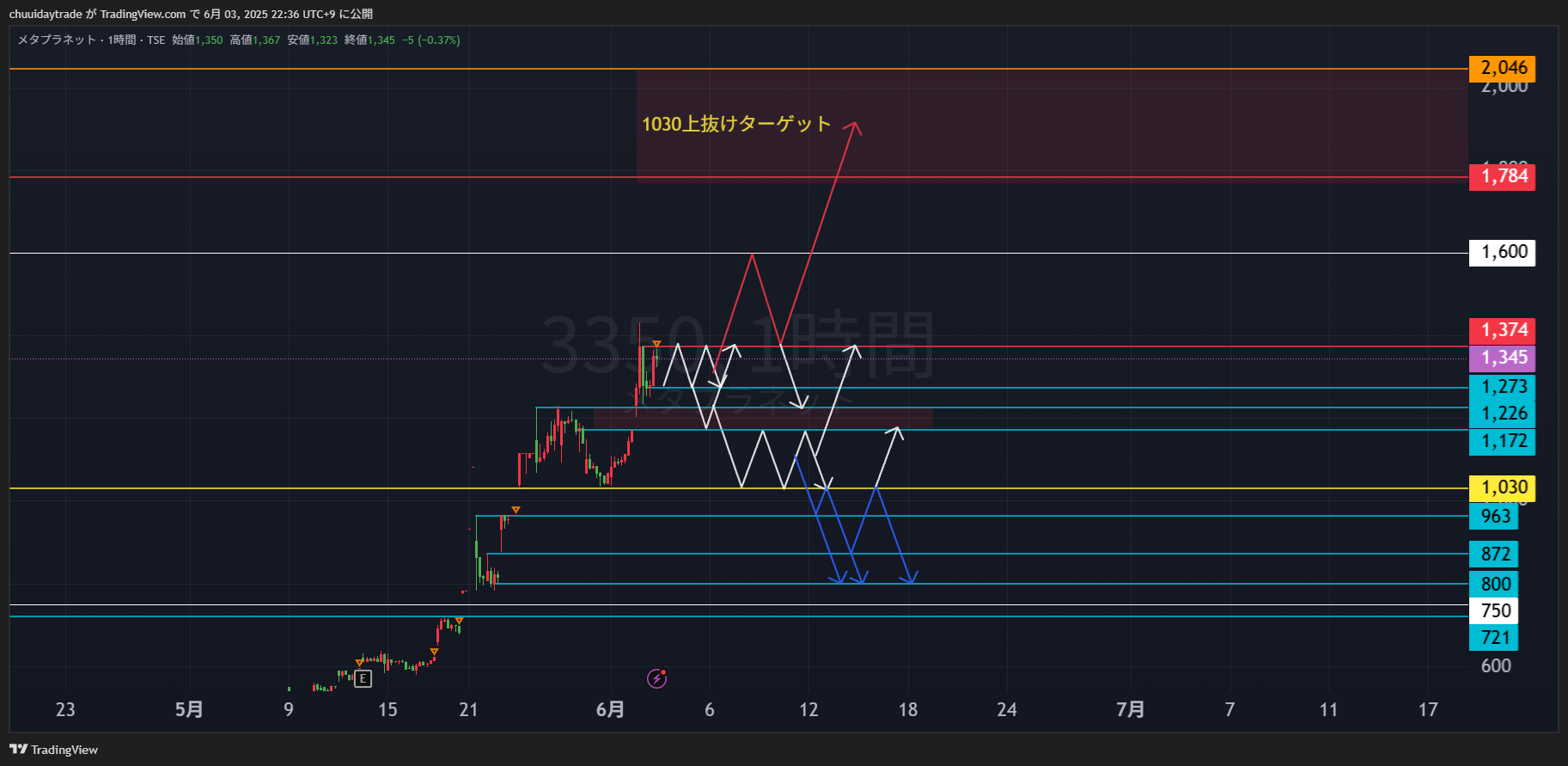Select the yellow 1,030 price label
The height and width of the screenshot is (766, 1568).
click(x=1502, y=487)
